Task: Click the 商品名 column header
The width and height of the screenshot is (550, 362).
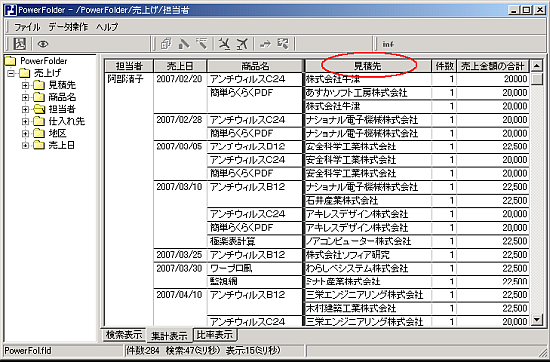Action: 255,66
